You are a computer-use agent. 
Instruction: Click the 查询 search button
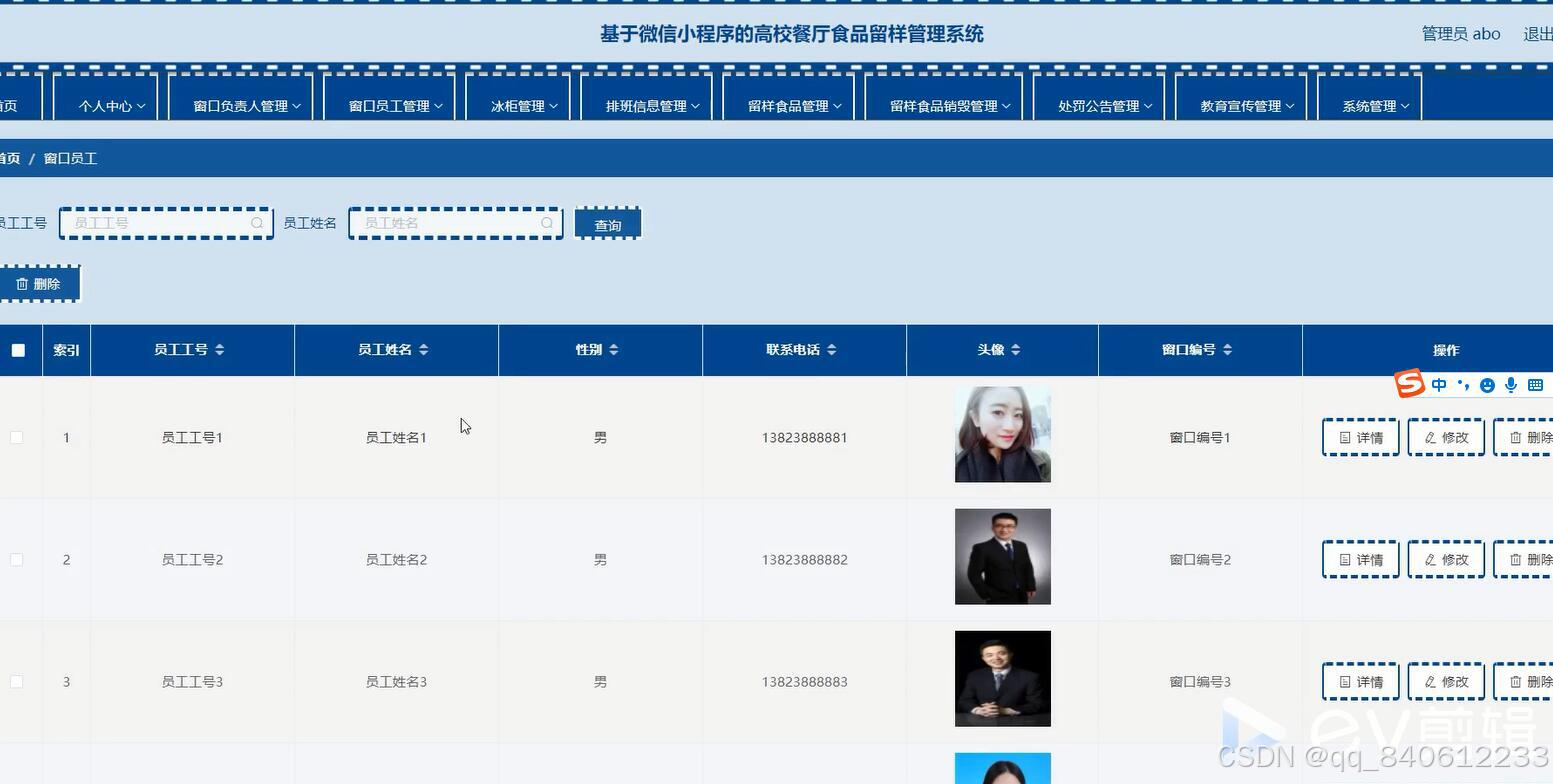click(x=607, y=224)
